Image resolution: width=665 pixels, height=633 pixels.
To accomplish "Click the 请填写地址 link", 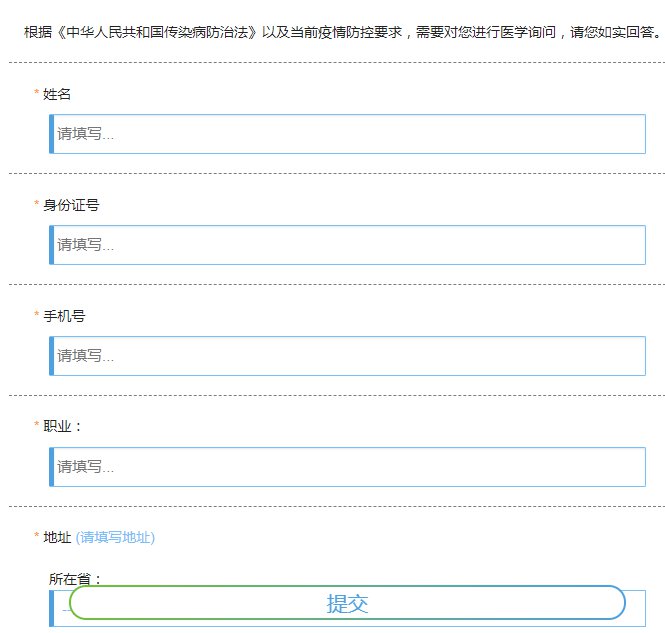I will [x=115, y=537].
